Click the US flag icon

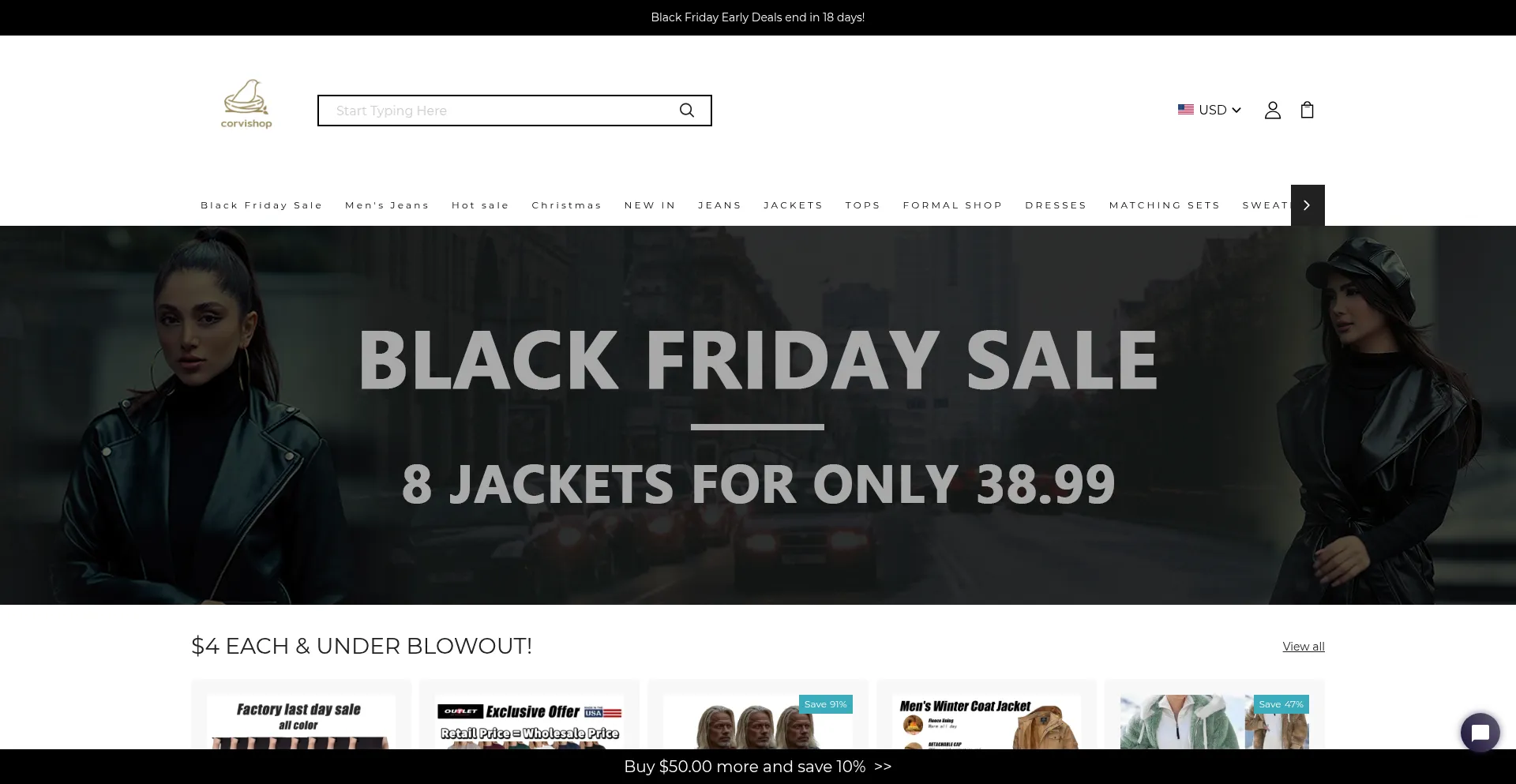[1185, 110]
